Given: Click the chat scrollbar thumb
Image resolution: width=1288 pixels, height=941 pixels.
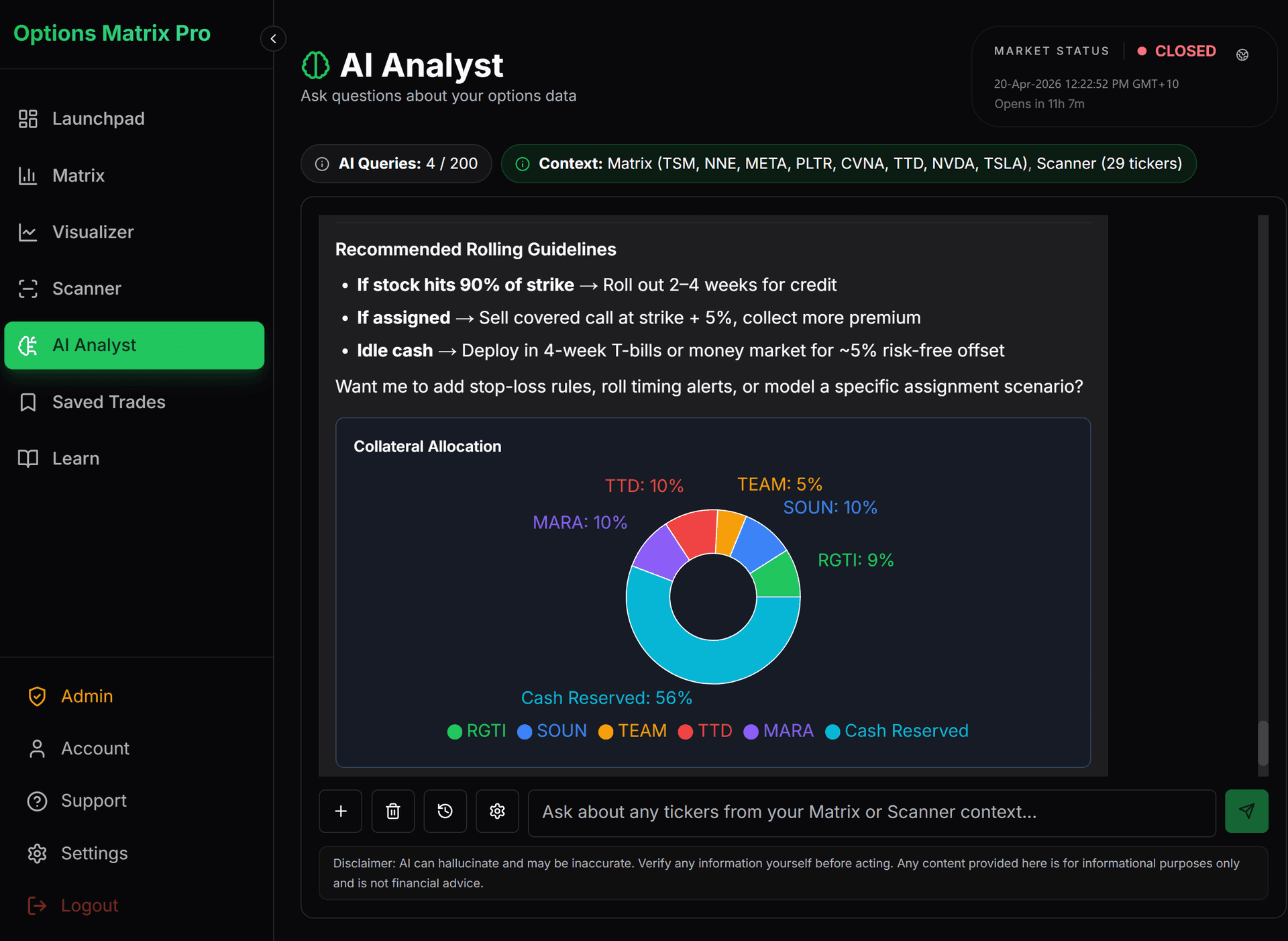Looking at the screenshot, I should (1263, 743).
